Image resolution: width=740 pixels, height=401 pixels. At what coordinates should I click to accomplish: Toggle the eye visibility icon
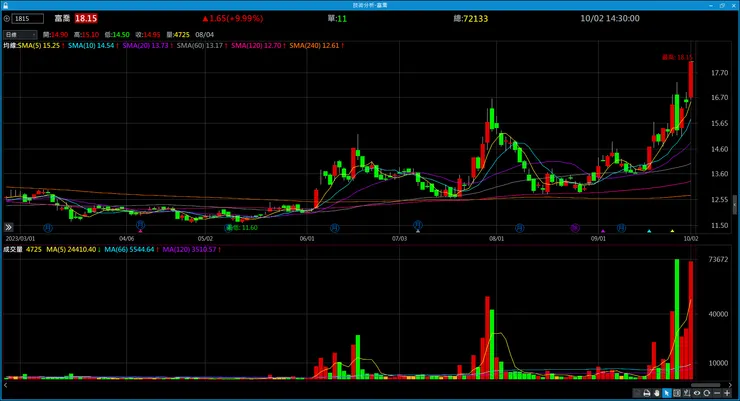[697, 393]
